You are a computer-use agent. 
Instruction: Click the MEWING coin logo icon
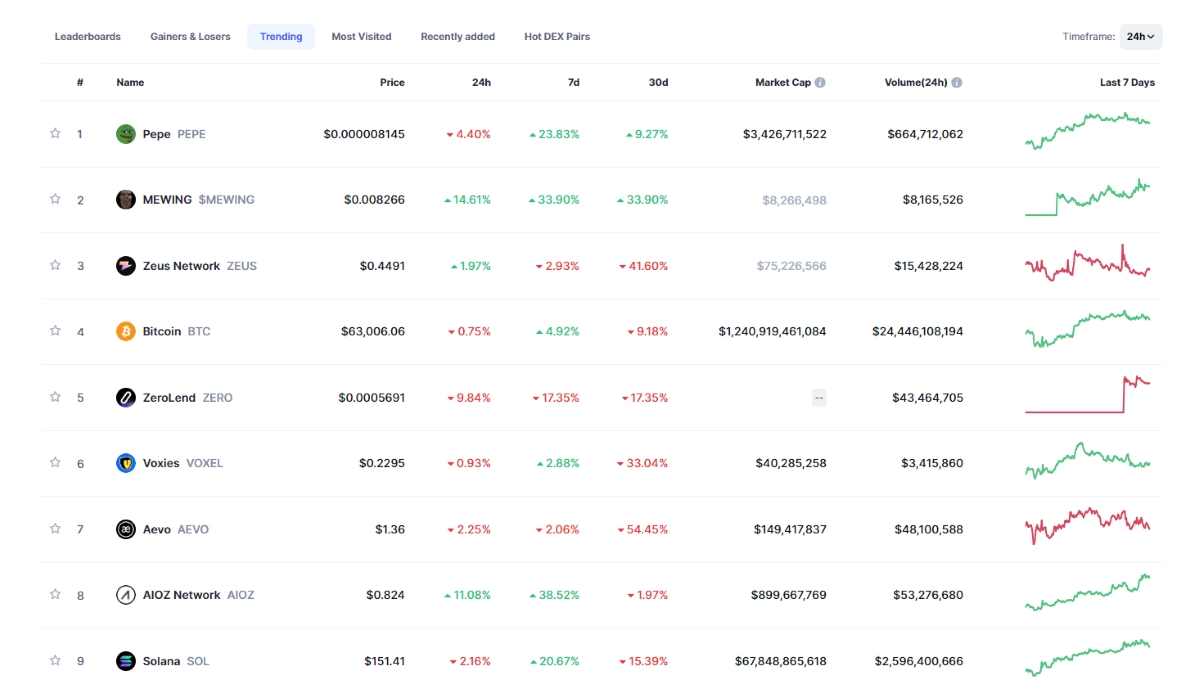coord(126,200)
